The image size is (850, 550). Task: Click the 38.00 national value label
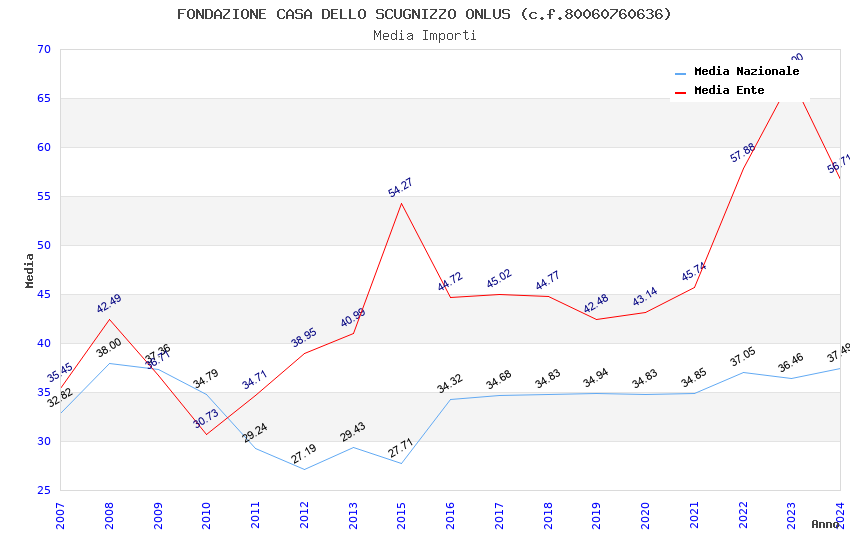(x=109, y=348)
